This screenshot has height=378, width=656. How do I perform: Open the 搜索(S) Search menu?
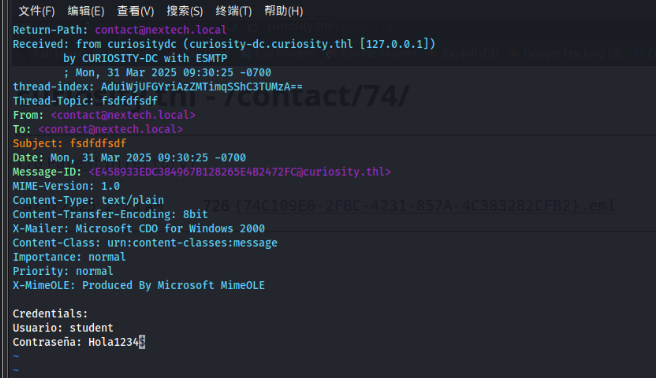(x=185, y=11)
